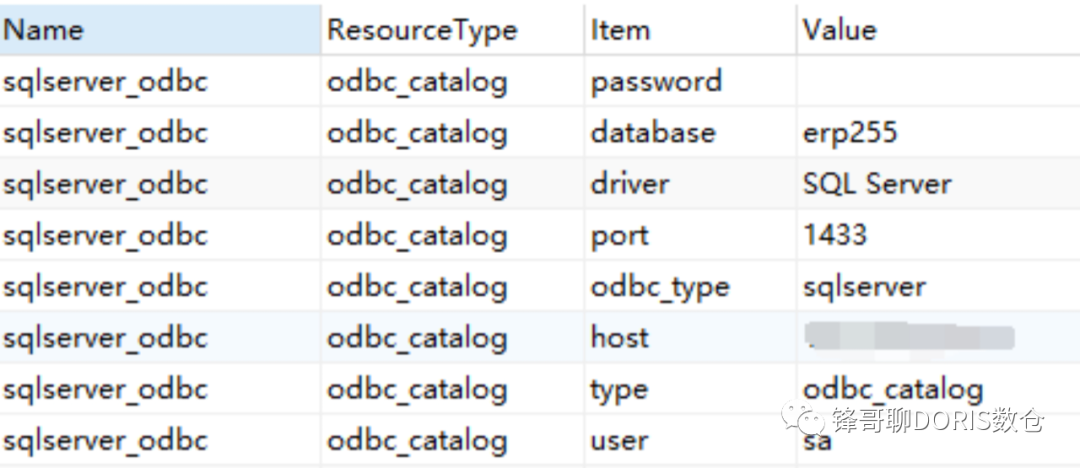Select the 'user' Item cell

(x=619, y=441)
